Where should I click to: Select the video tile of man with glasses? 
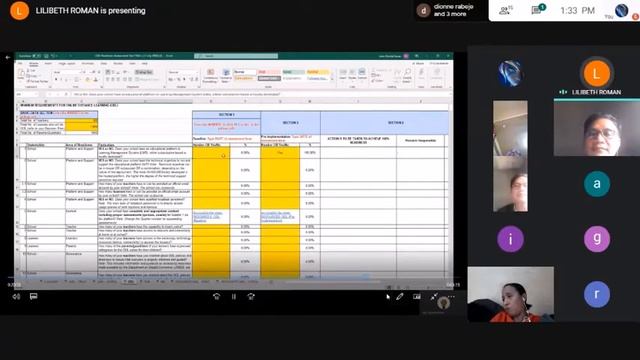click(597, 129)
